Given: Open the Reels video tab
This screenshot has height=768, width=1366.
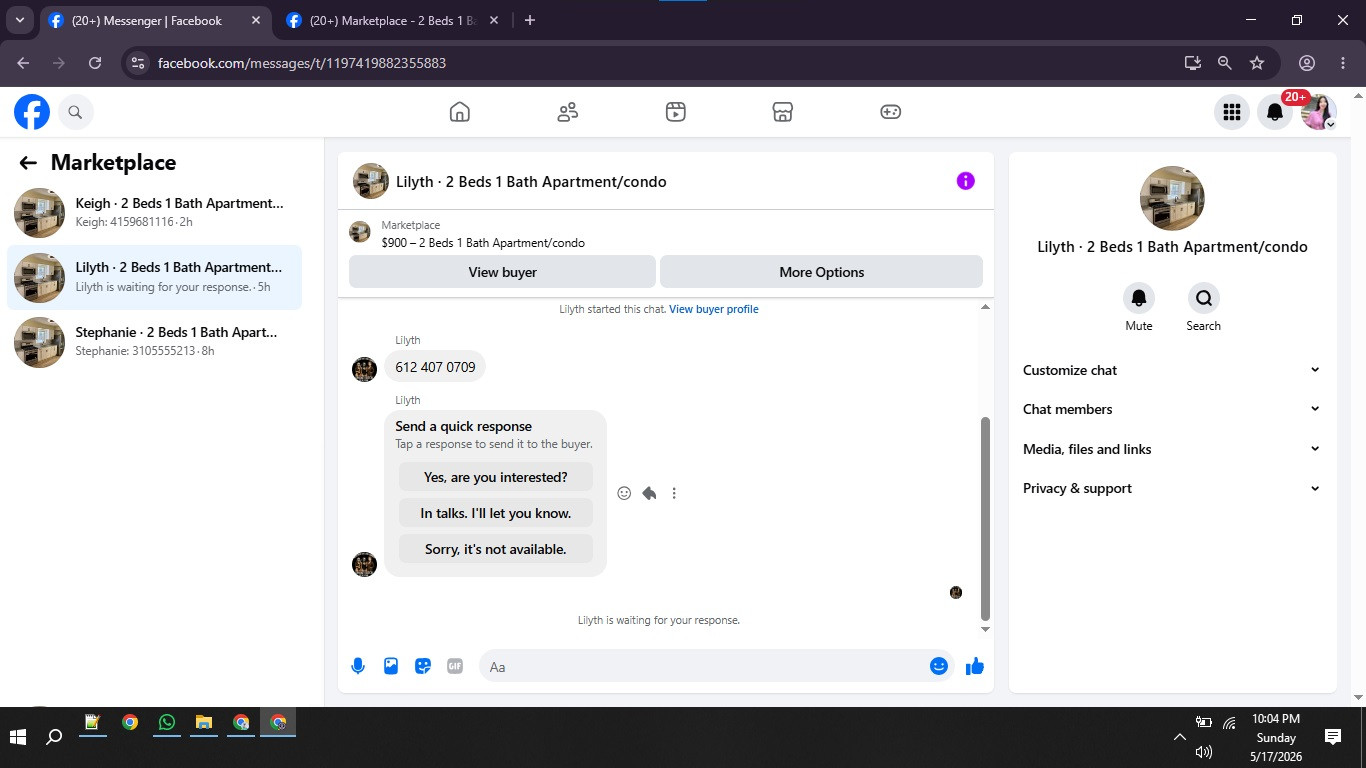Looking at the screenshot, I should click(x=676, y=112).
